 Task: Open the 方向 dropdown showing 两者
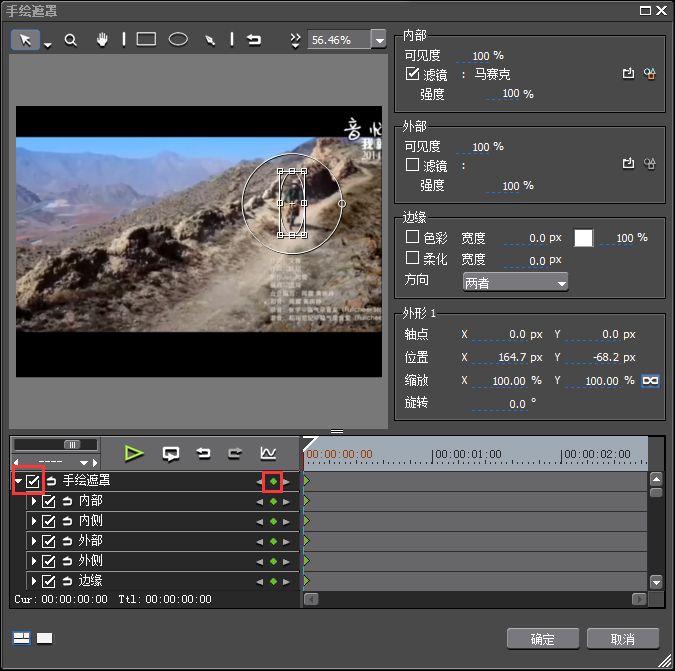515,283
